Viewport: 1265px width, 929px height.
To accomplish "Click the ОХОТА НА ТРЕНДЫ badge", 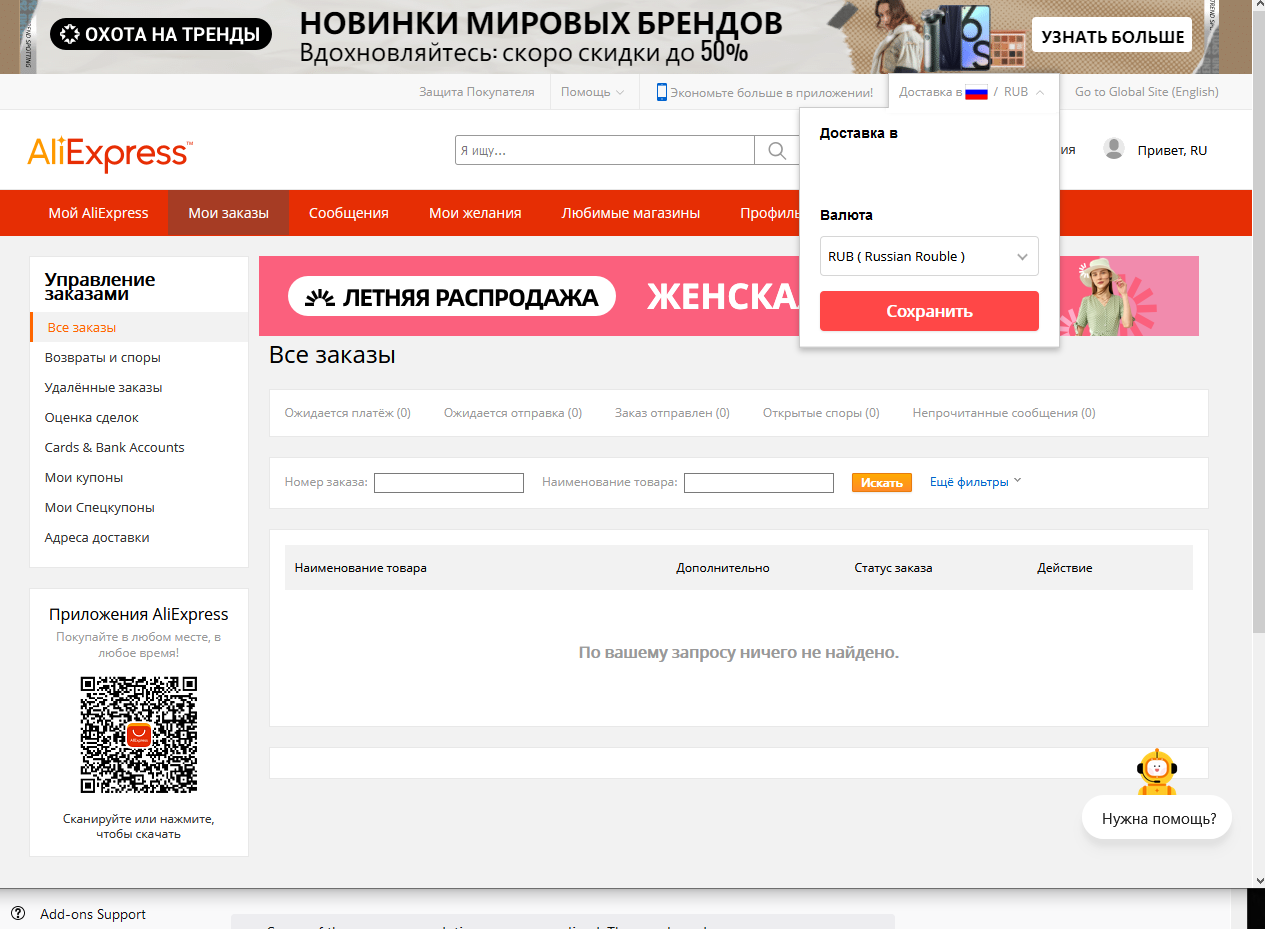I will 161,35.
